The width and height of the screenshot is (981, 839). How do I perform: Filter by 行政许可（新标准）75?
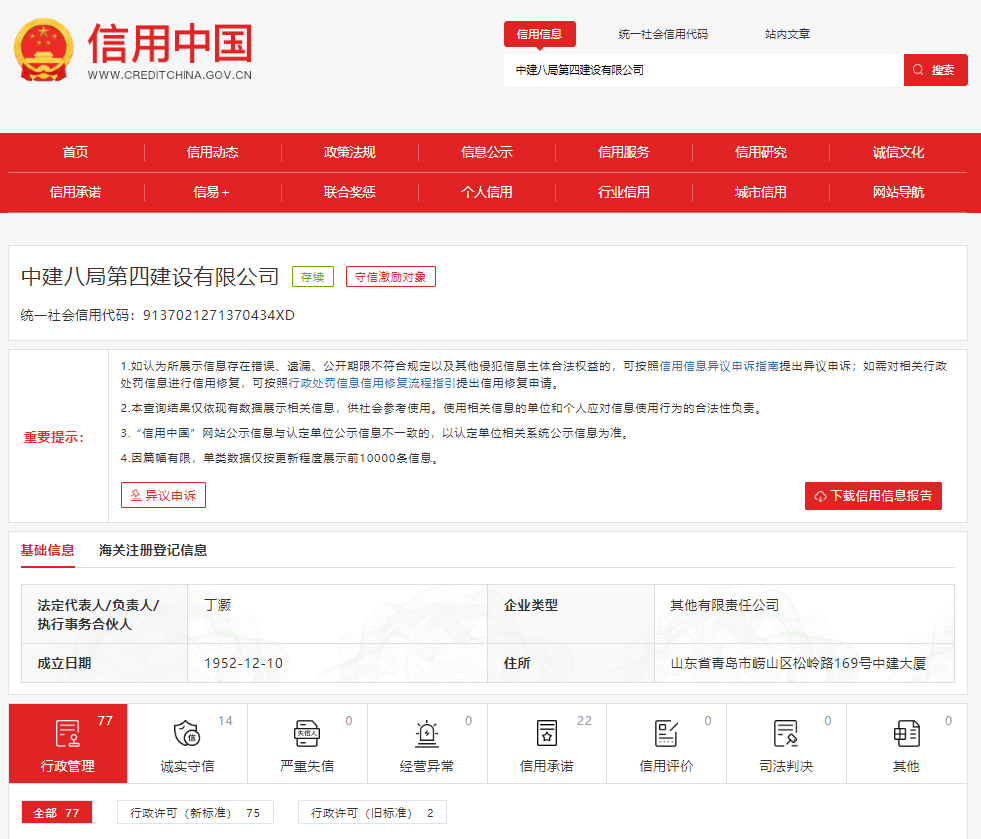tap(195, 812)
